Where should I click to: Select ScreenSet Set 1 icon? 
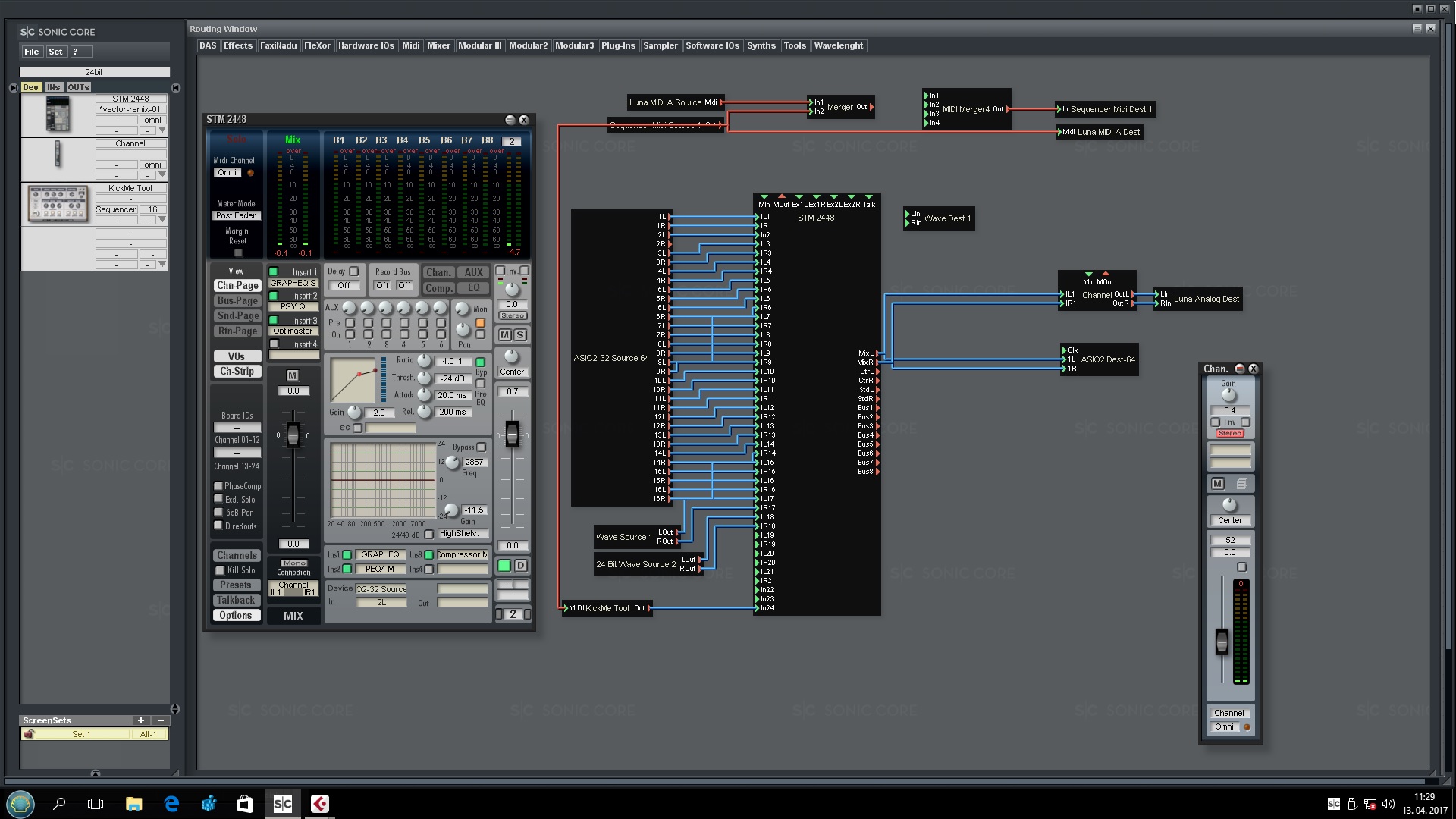click(29, 734)
